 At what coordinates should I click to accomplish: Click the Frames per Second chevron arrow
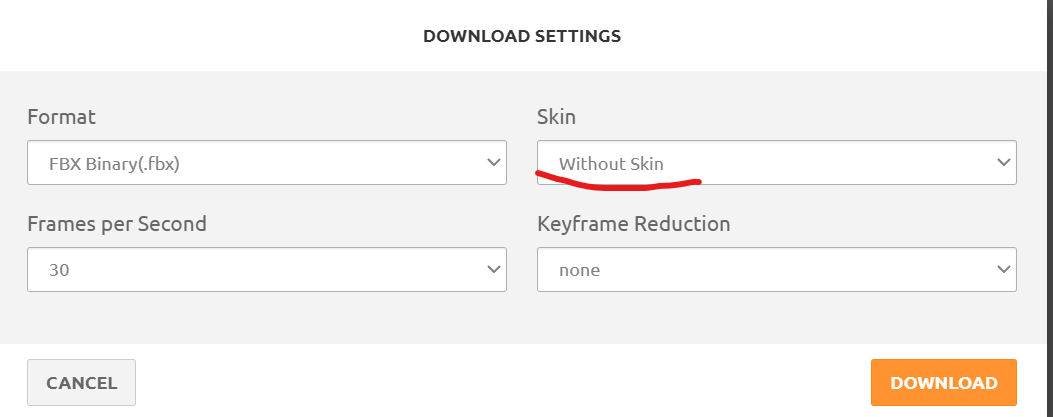[493, 269]
